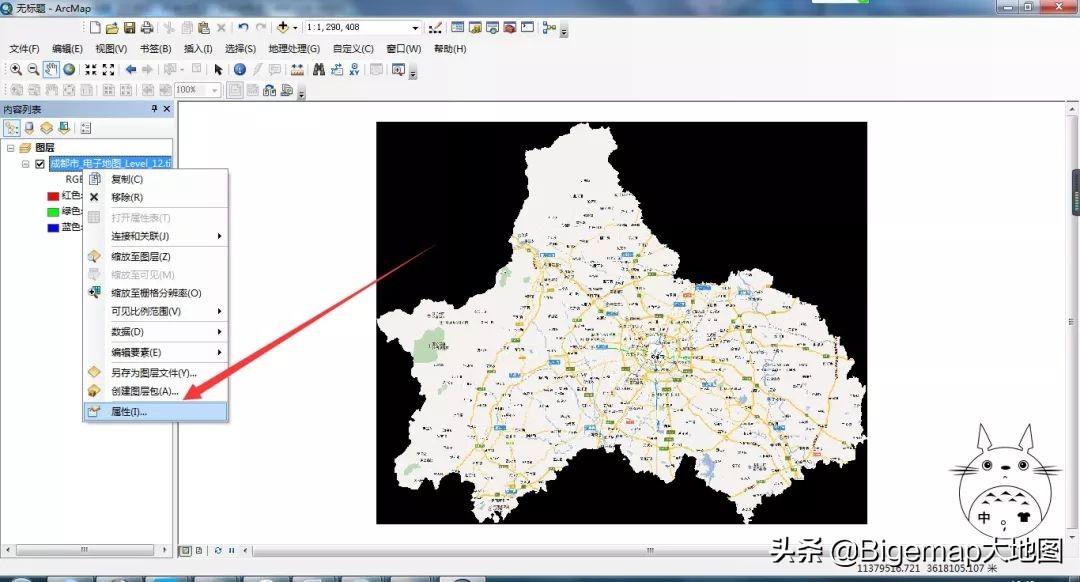Image resolution: width=1080 pixels, height=582 pixels.
Task: Click the Identify tool icon
Action: (x=238, y=70)
